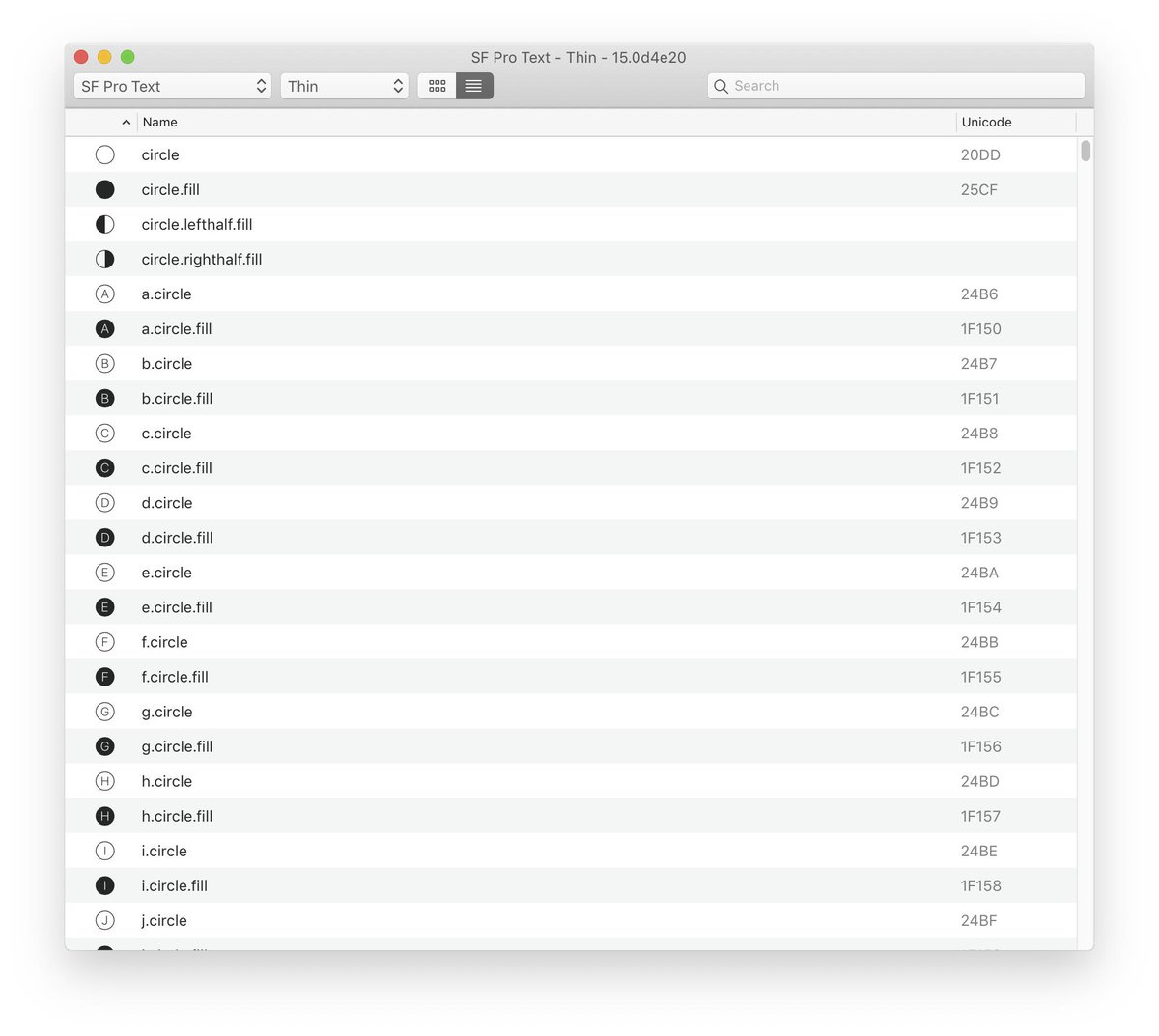Sort by the Unicode column header
This screenshot has width=1159, height=1036.
tap(986, 122)
